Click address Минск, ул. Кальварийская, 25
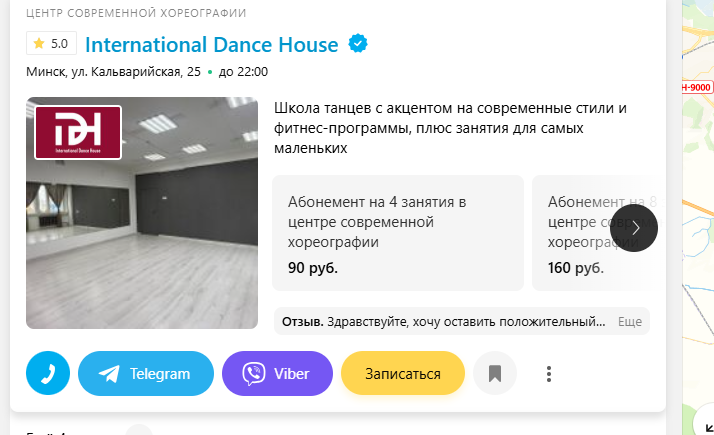 (x=113, y=72)
